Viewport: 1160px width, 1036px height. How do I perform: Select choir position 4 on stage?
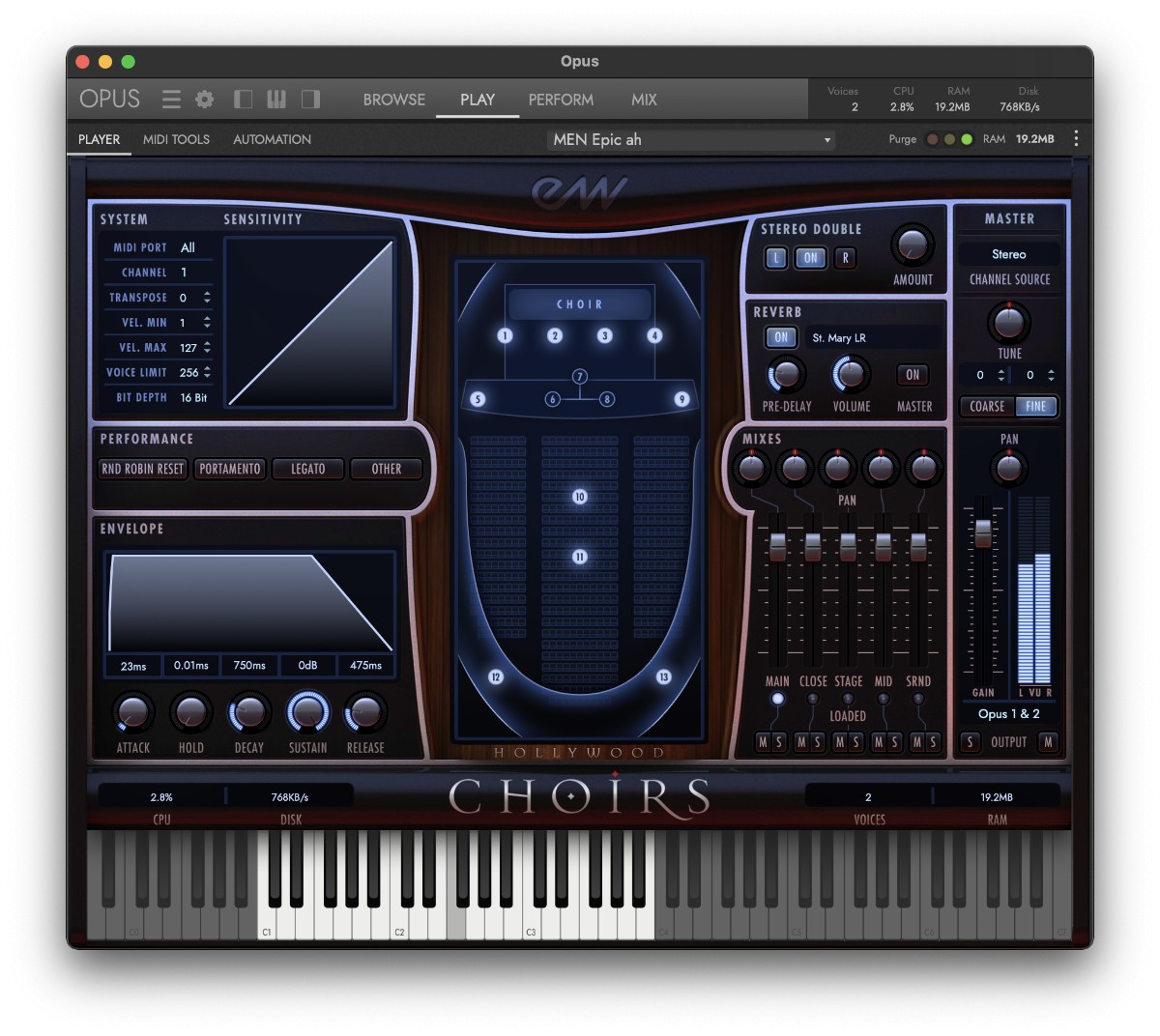tap(654, 335)
